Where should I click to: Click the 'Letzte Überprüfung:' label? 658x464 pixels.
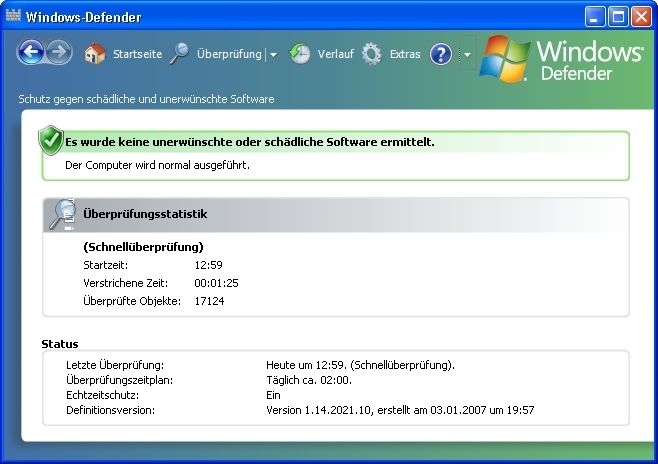pos(115,365)
